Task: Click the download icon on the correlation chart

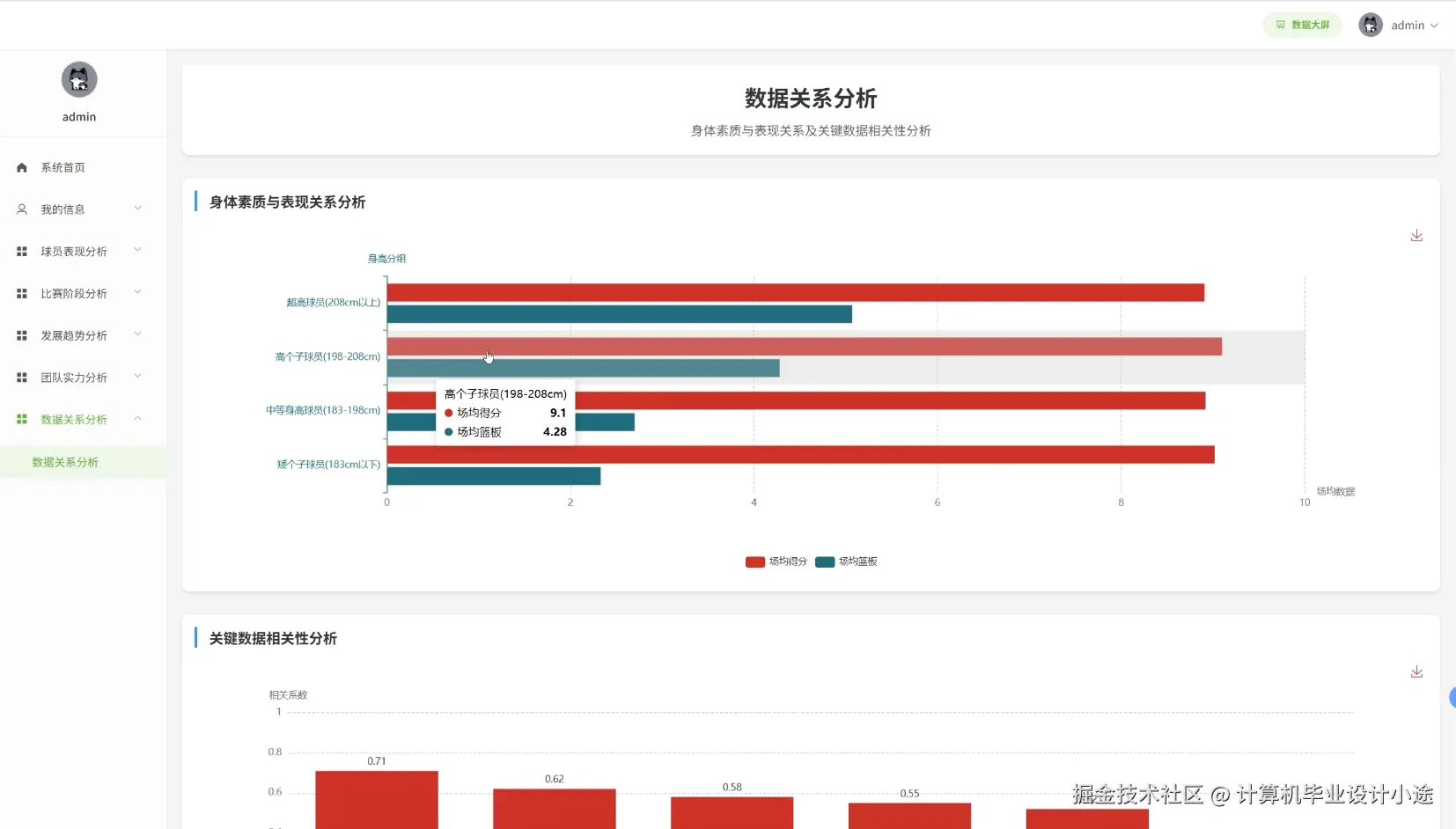Action: coord(1416,671)
